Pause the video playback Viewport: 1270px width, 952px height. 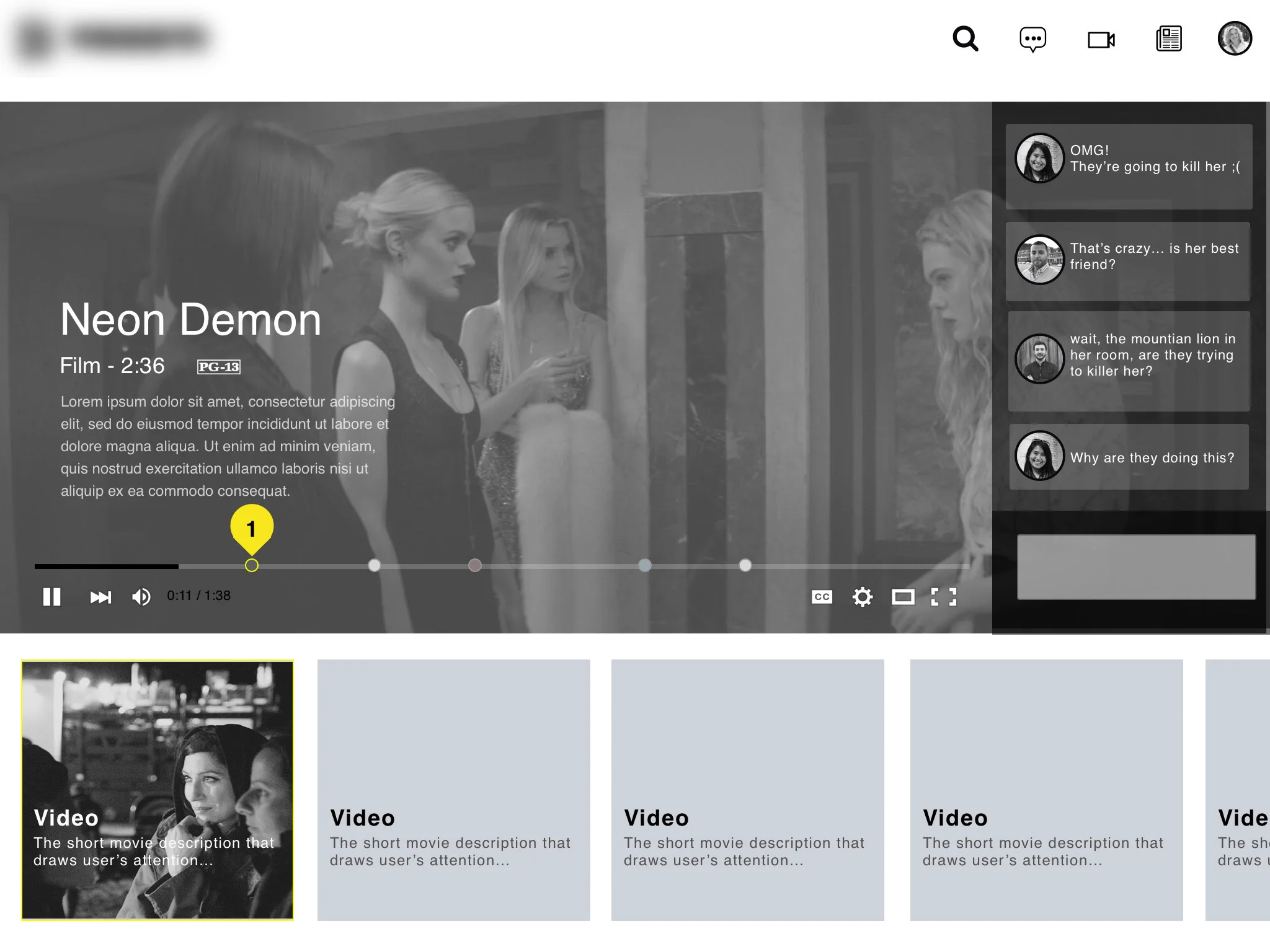tap(51, 597)
